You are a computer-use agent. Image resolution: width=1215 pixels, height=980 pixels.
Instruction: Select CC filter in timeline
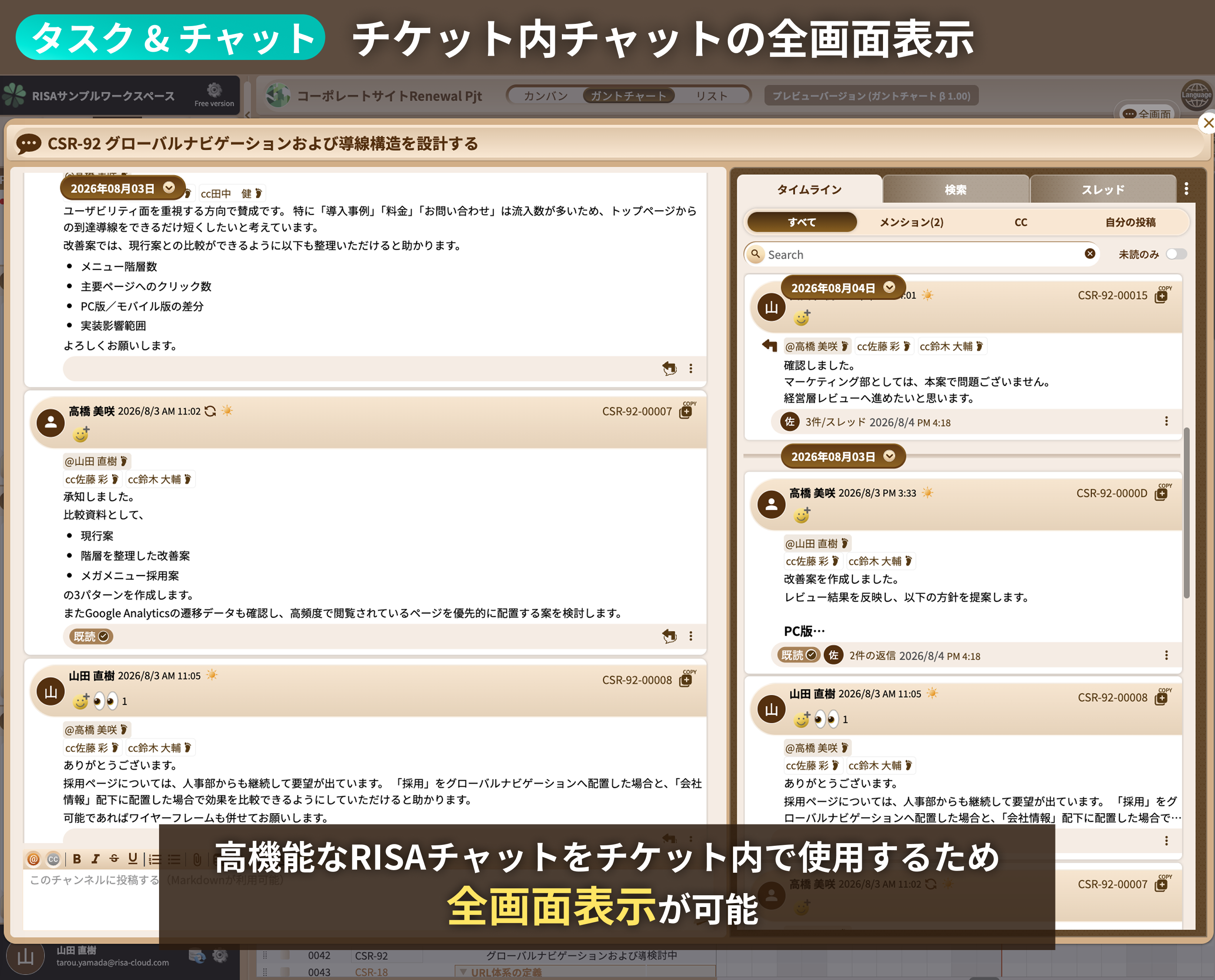1021,222
